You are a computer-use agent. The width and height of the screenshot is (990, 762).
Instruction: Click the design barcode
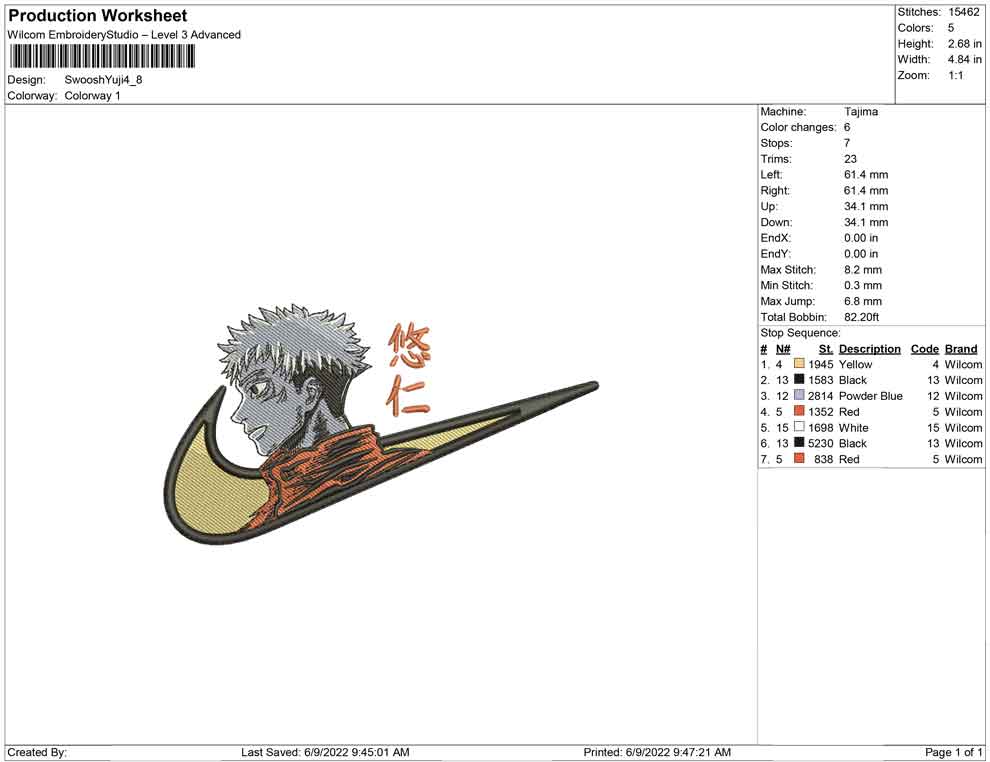102,57
